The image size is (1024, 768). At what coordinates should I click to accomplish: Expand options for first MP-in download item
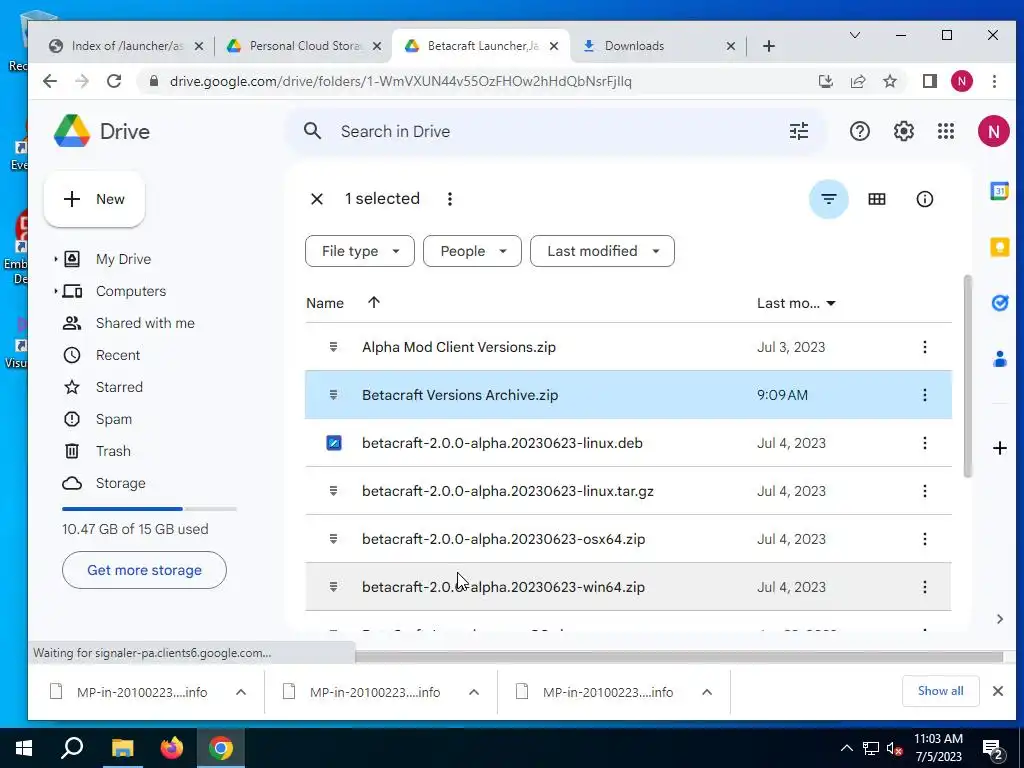click(x=240, y=692)
